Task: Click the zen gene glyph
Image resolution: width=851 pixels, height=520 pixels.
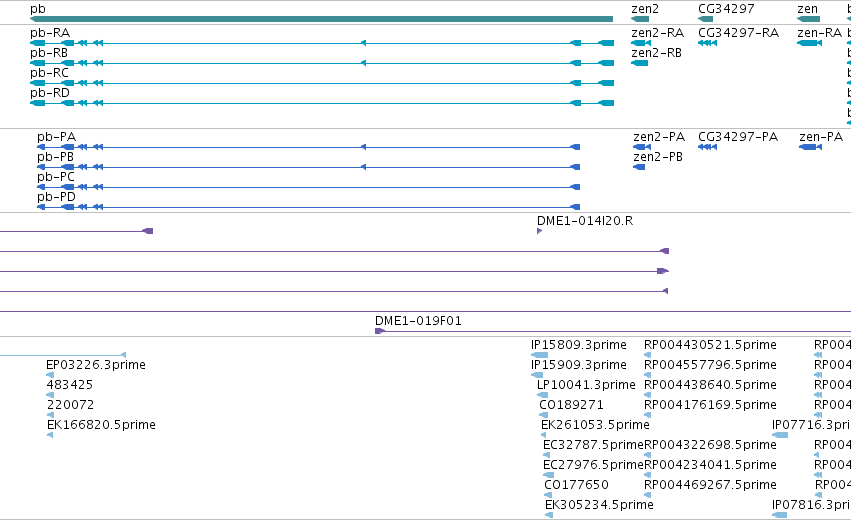Action: pos(808,19)
